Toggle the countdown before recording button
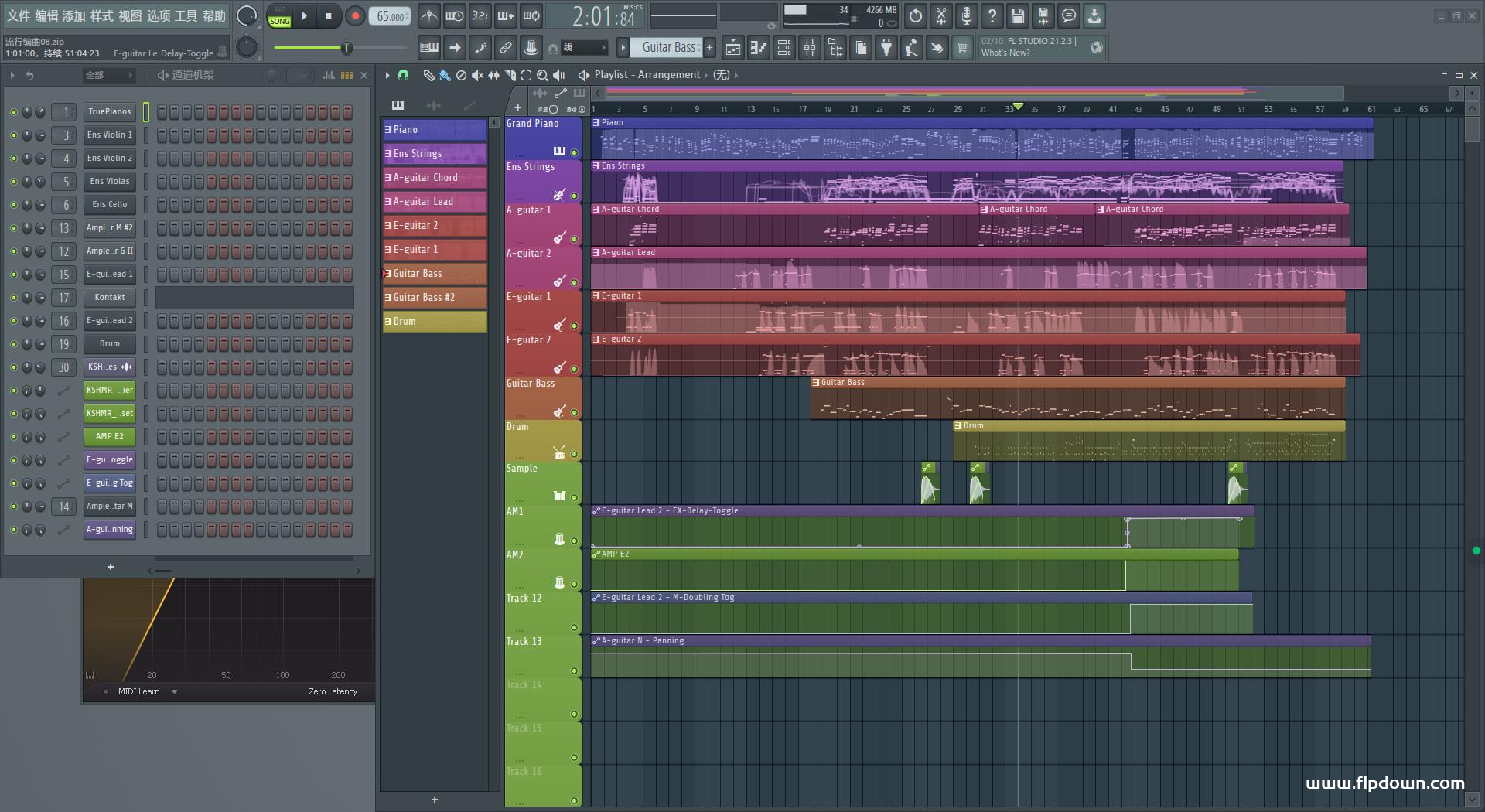Screen dimensions: 1485x812 pyautogui.click(x=480, y=15)
